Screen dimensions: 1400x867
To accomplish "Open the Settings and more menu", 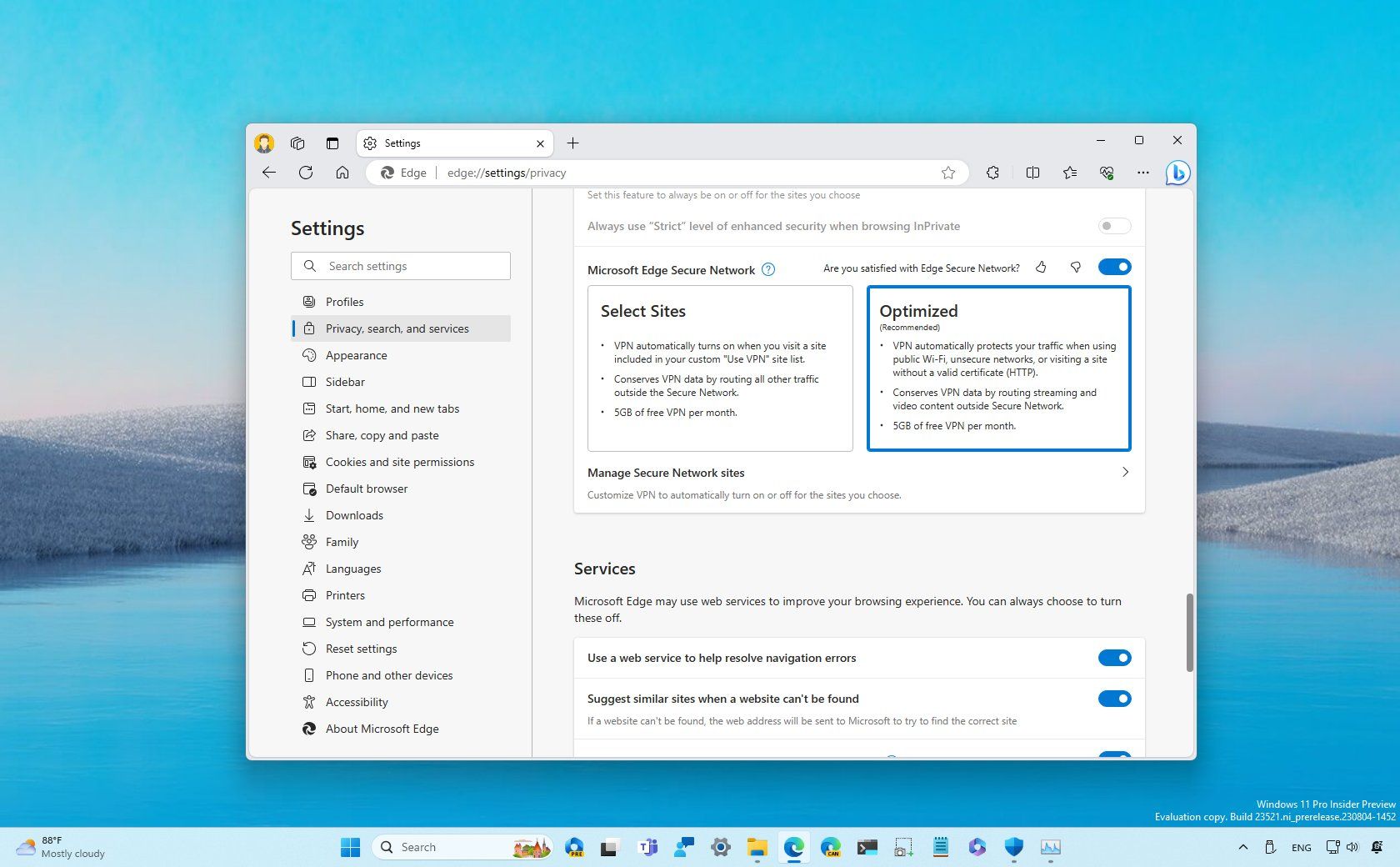I will click(x=1142, y=173).
